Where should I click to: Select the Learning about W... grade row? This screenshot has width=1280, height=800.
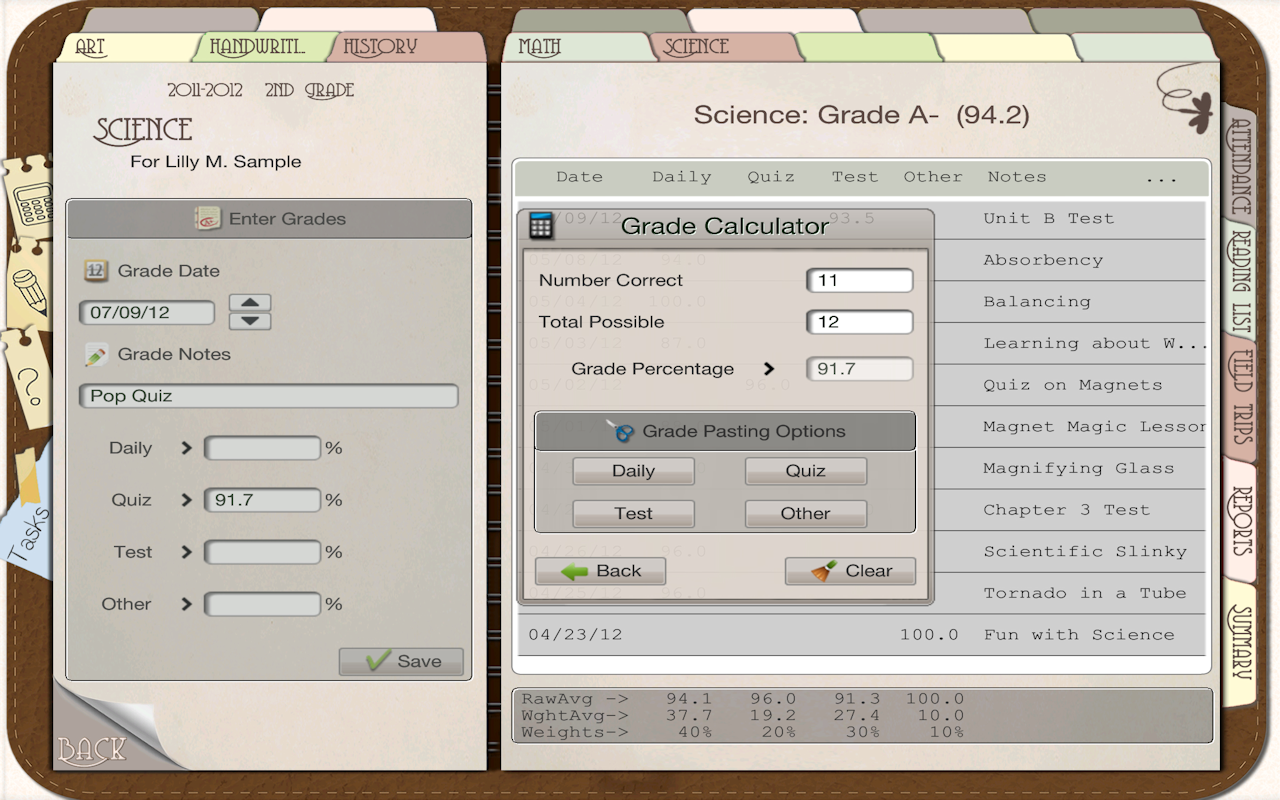(x=861, y=344)
